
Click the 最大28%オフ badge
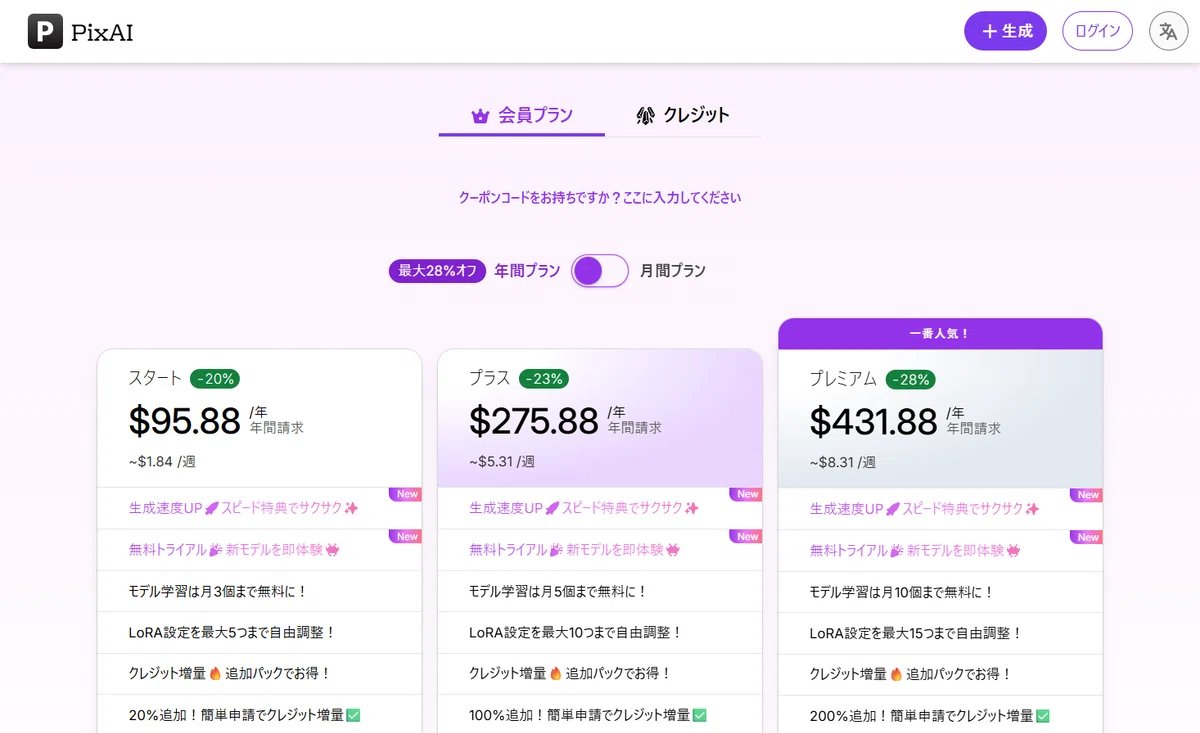tap(438, 271)
